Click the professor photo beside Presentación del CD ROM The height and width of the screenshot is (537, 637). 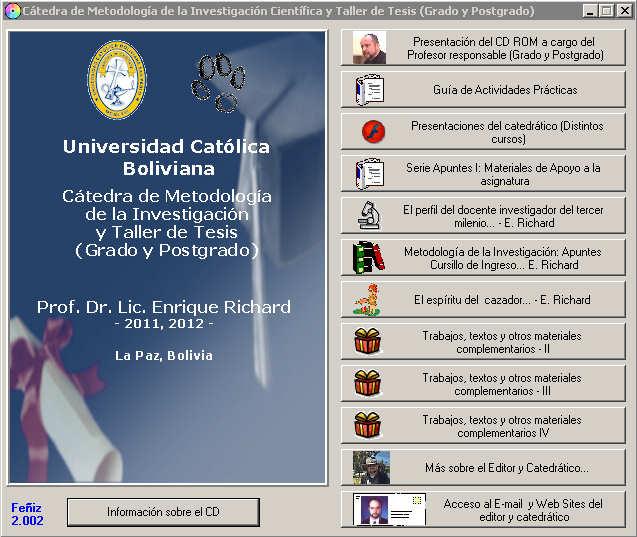(369, 48)
